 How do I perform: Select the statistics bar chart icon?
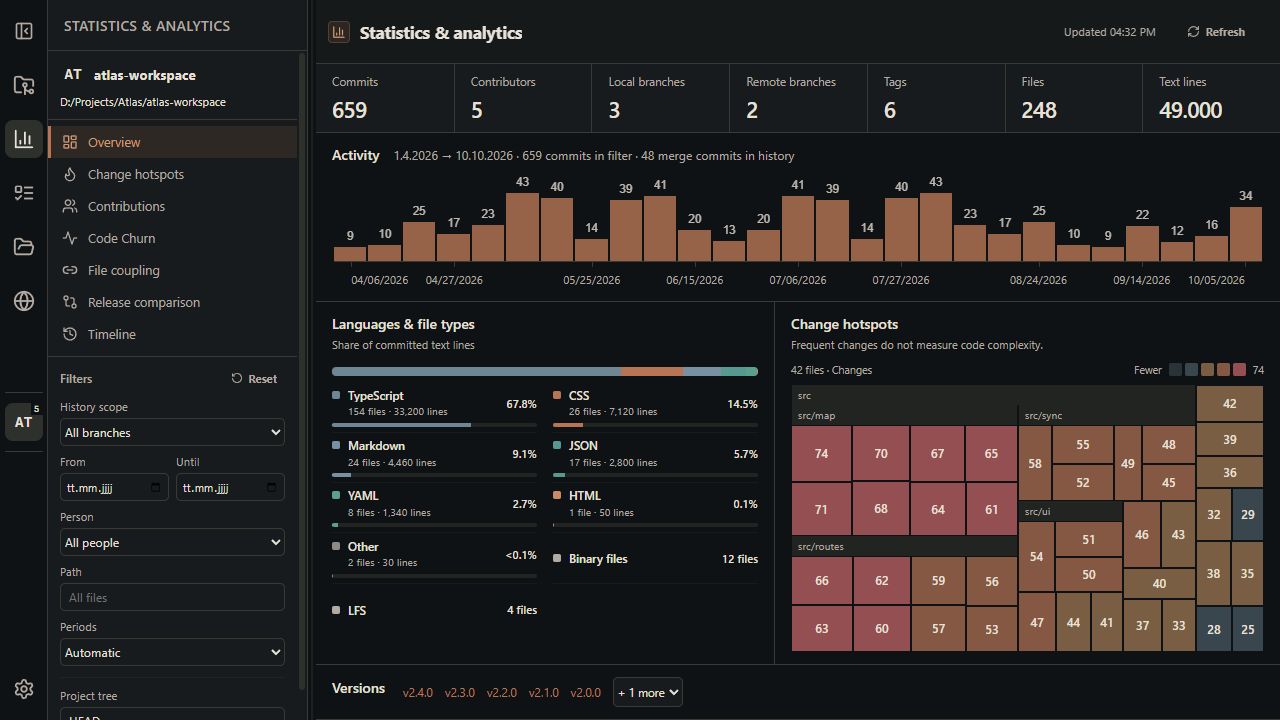tap(24, 139)
